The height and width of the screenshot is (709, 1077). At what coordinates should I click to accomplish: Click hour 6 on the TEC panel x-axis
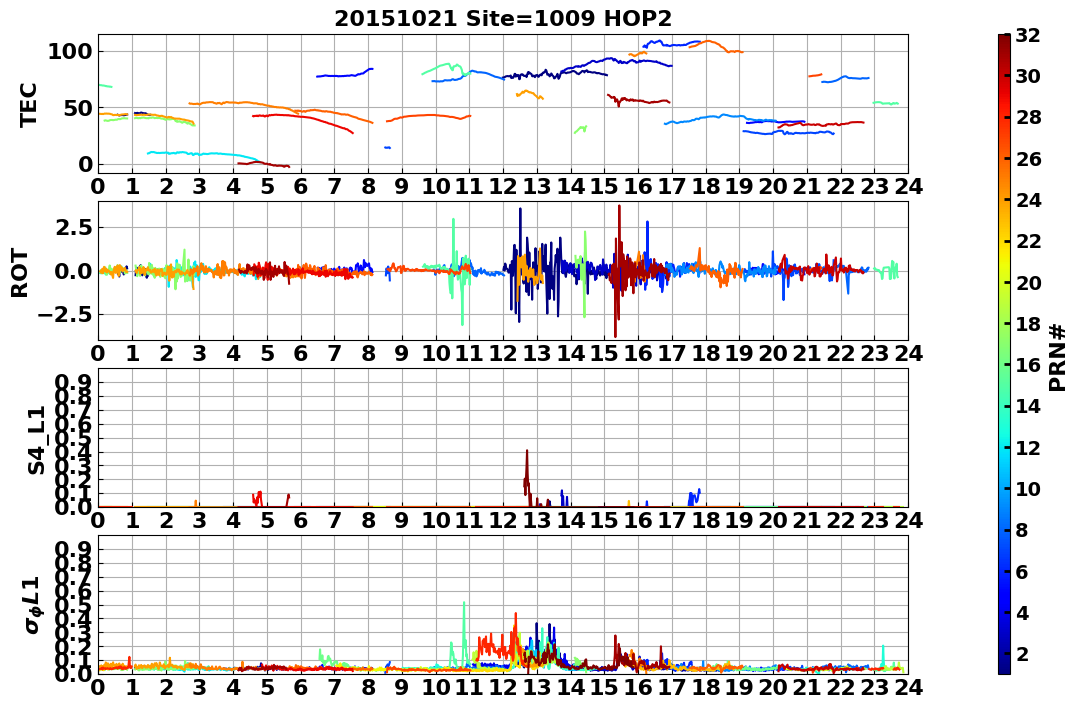coord(300,186)
